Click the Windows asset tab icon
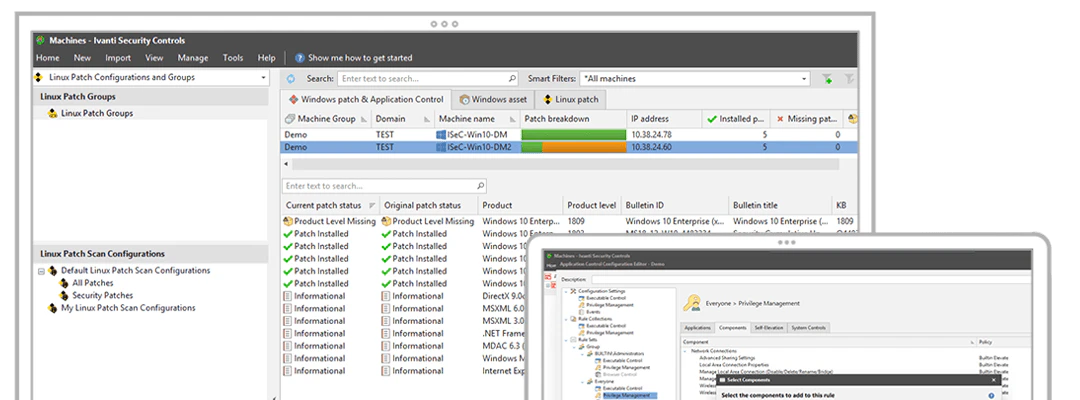The height and width of the screenshot is (400, 1080). pyautogui.click(x=465, y=99)
